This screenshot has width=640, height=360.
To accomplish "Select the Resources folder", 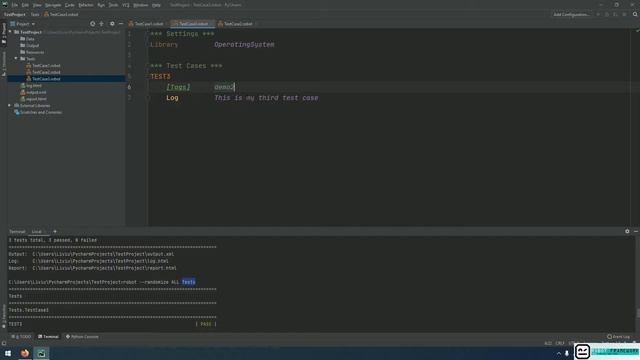I will click(32, 52).
